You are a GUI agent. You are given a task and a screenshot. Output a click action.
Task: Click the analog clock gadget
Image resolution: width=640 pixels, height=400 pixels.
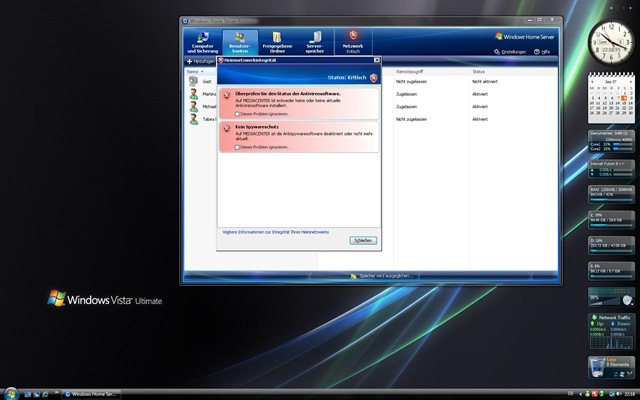point(611,42)
